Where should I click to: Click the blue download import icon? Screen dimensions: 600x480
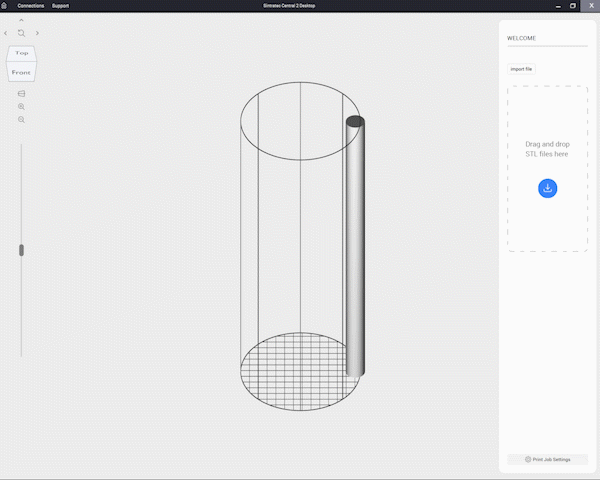tap(548, 188)
